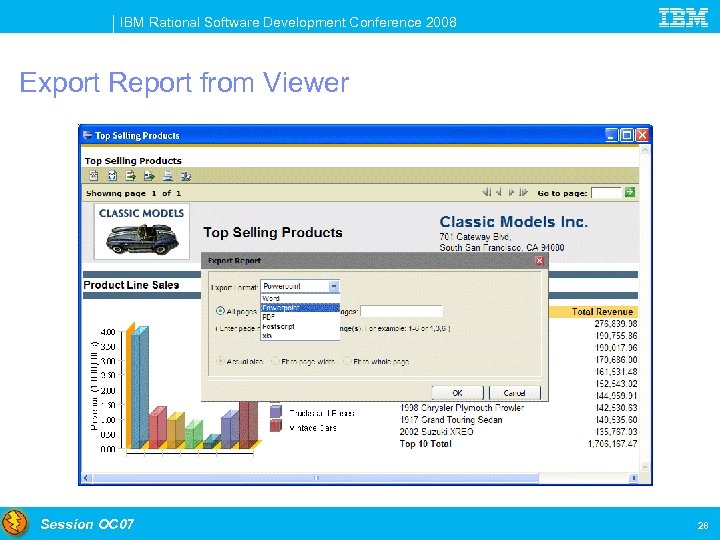Click the Go to page input box
The image size is (720, 540).
607,193
